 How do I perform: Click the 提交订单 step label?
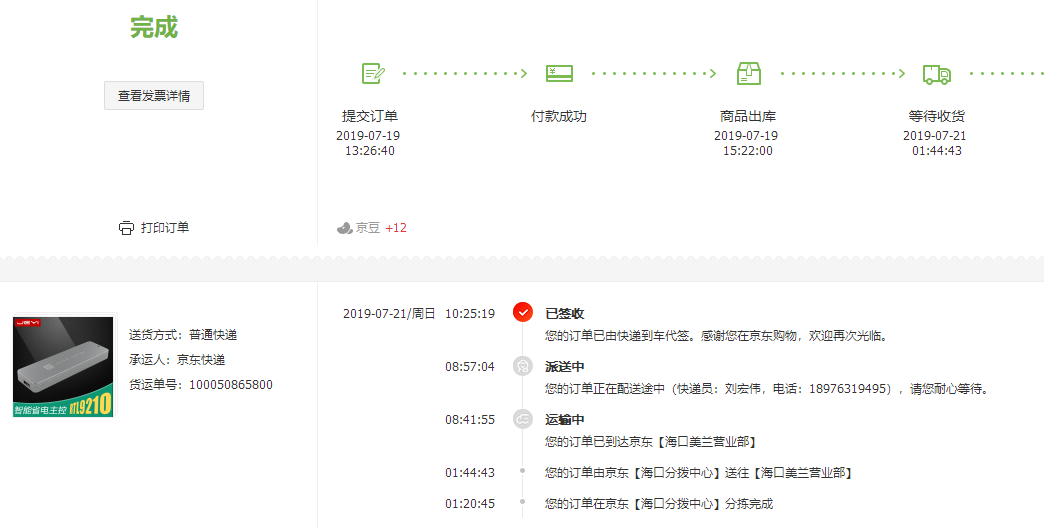370,117
